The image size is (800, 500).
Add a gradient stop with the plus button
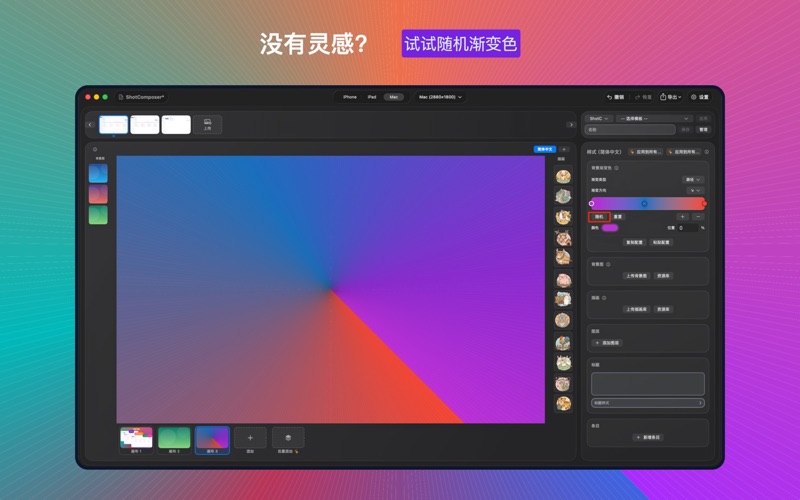(x=682, y=216)
